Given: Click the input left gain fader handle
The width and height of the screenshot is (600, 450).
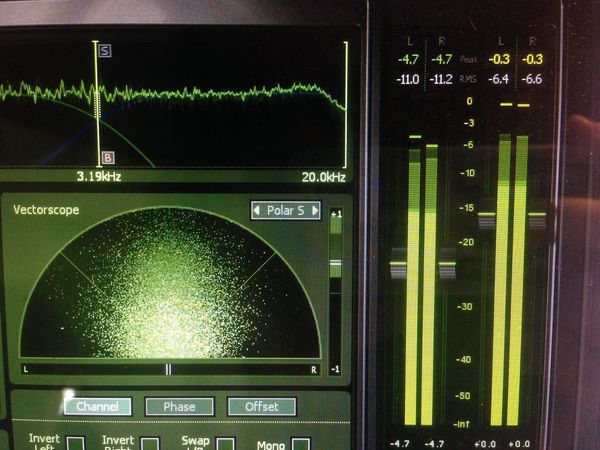Looking at the screenshot, I should (x=398, y=264).
